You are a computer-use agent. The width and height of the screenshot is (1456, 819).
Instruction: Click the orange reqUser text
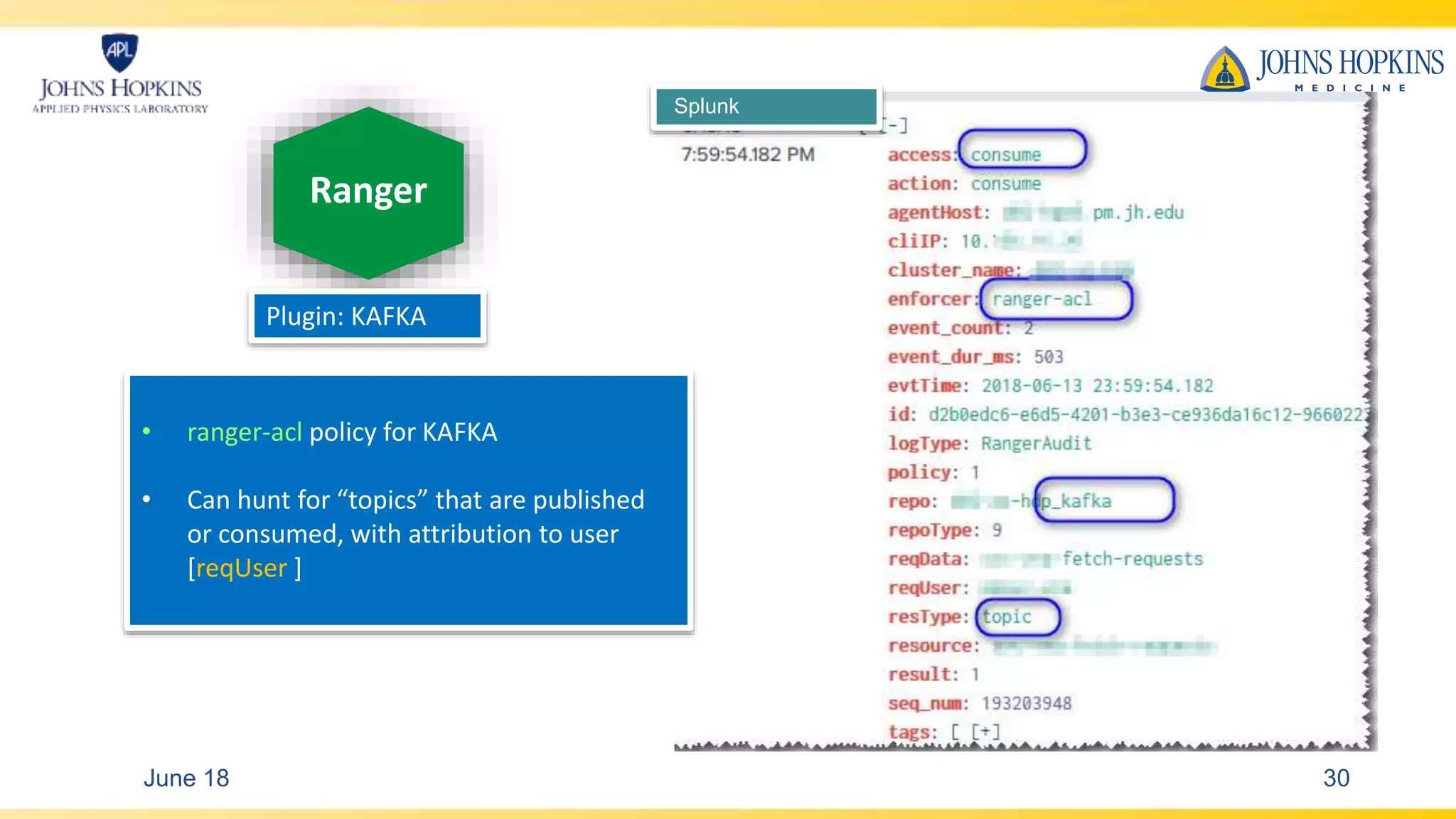tap(242, 568)
